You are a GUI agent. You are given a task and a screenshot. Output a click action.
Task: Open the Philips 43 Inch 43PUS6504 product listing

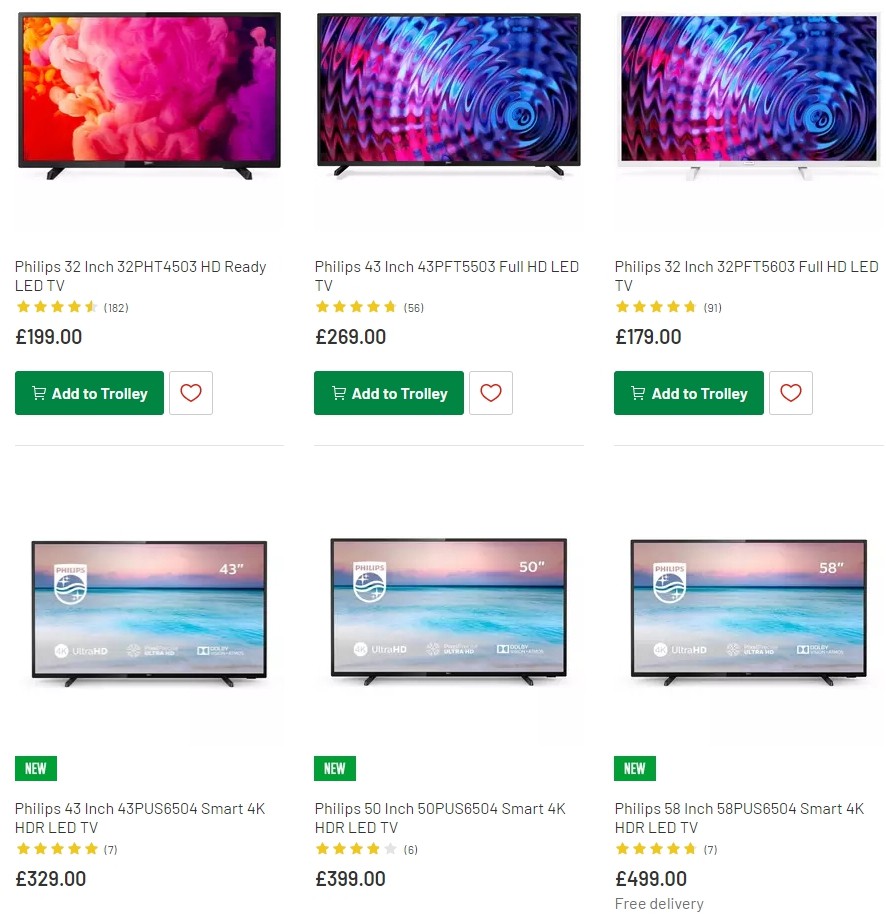pyautogui.click(x=140, y=818)
